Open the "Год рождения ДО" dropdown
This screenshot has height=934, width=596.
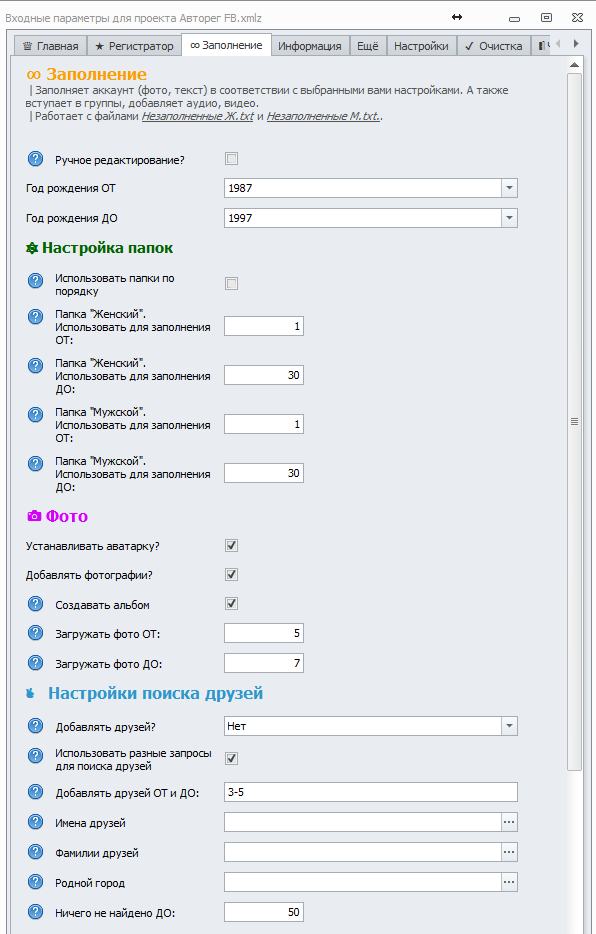coord(509,217)
